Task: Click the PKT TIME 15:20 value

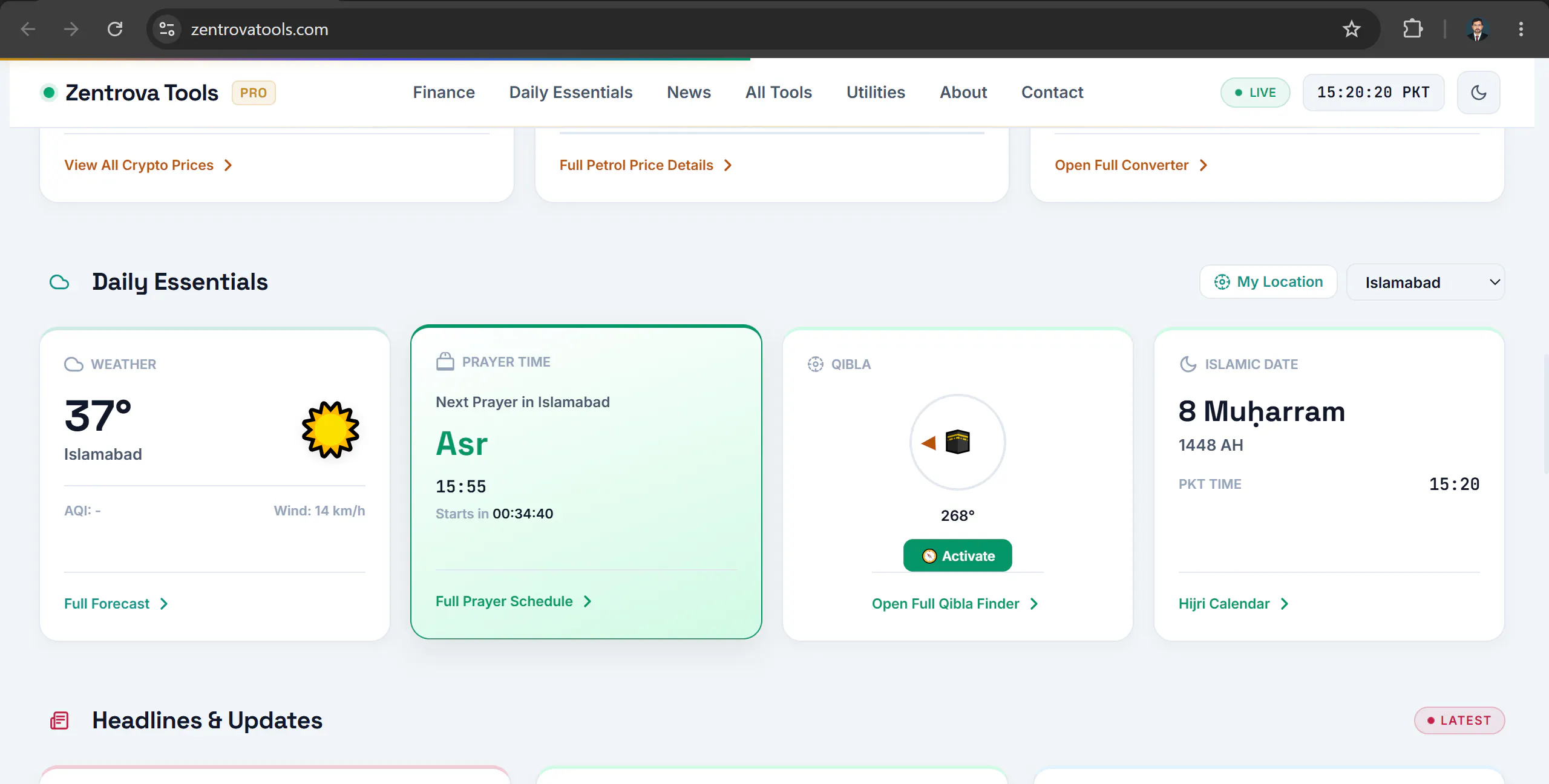Action: (1454, 484)
